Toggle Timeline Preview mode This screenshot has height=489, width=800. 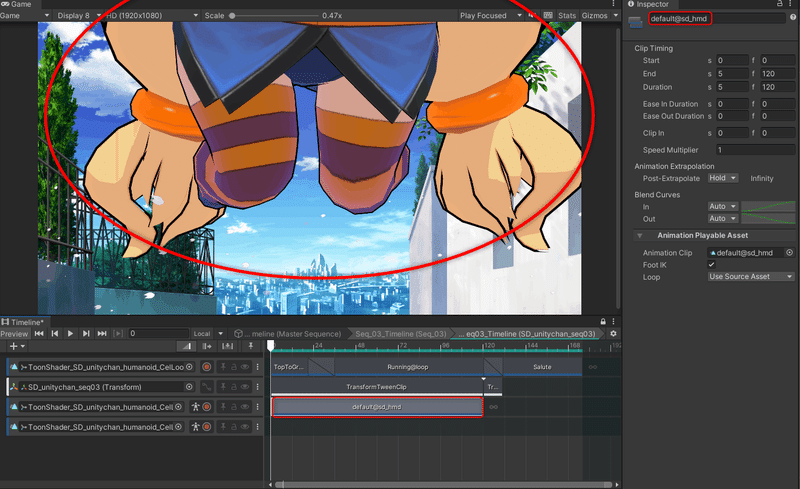(14, 333)
